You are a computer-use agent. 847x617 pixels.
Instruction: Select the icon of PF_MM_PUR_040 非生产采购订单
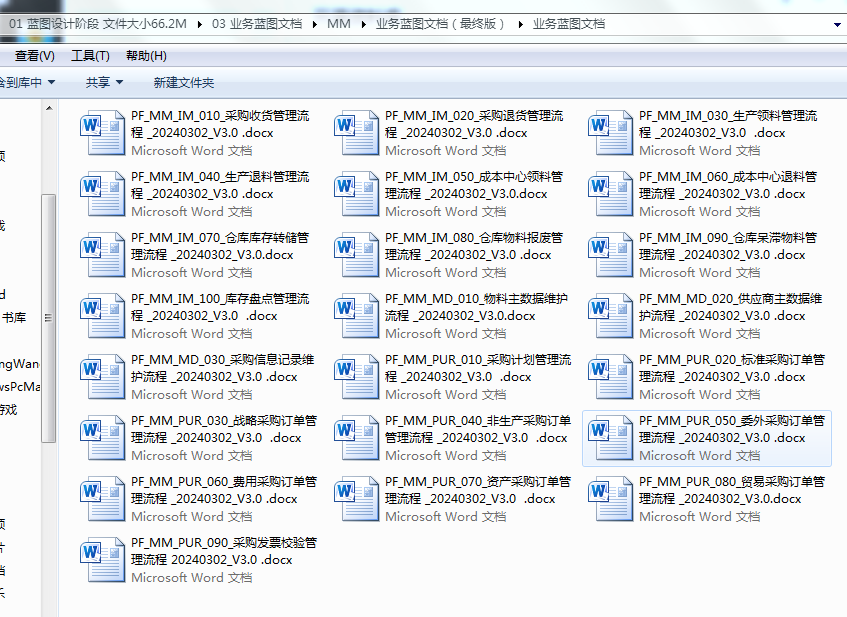click(357, 438)
